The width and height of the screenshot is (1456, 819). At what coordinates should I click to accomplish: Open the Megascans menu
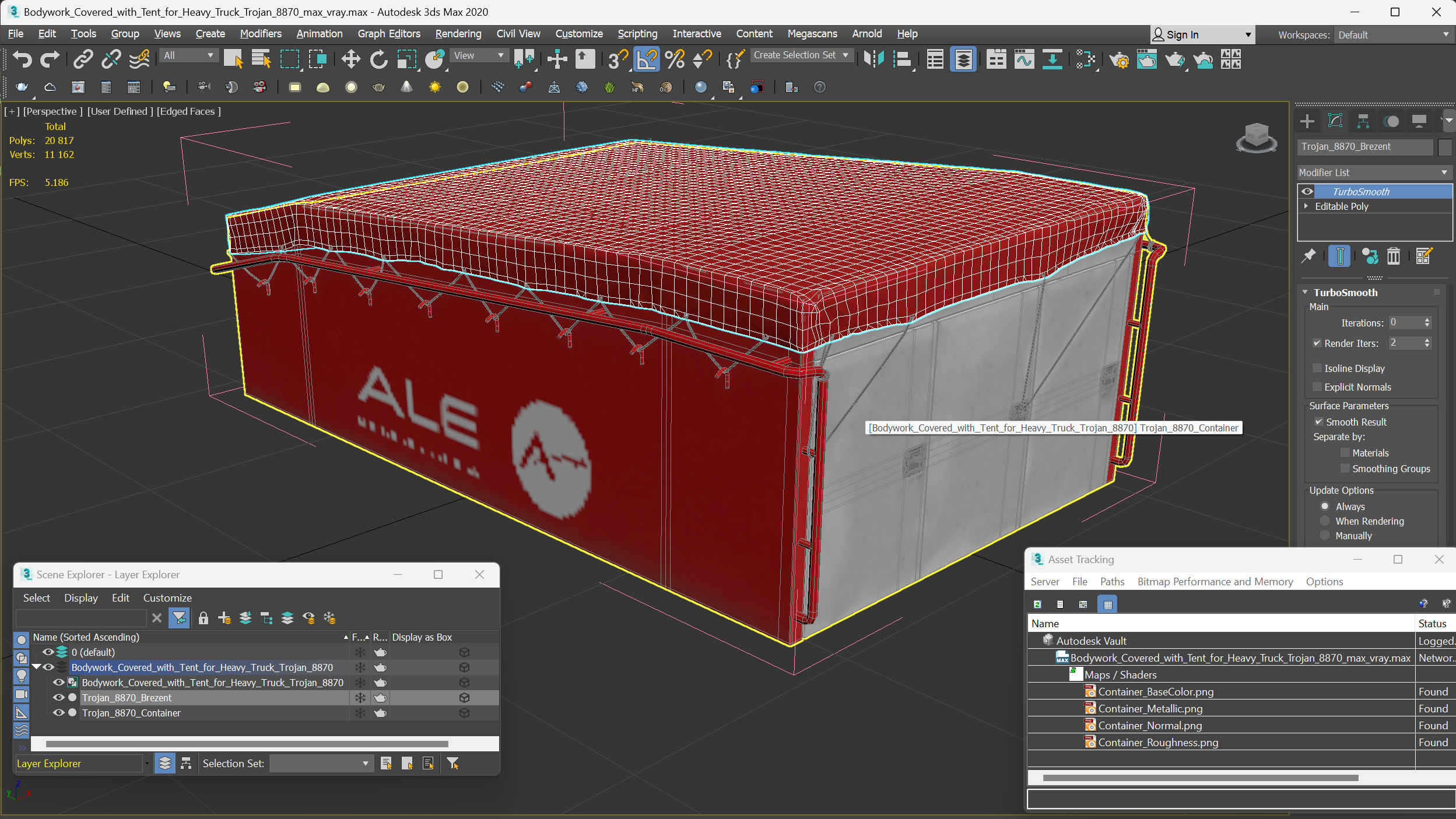pos(812,34)
